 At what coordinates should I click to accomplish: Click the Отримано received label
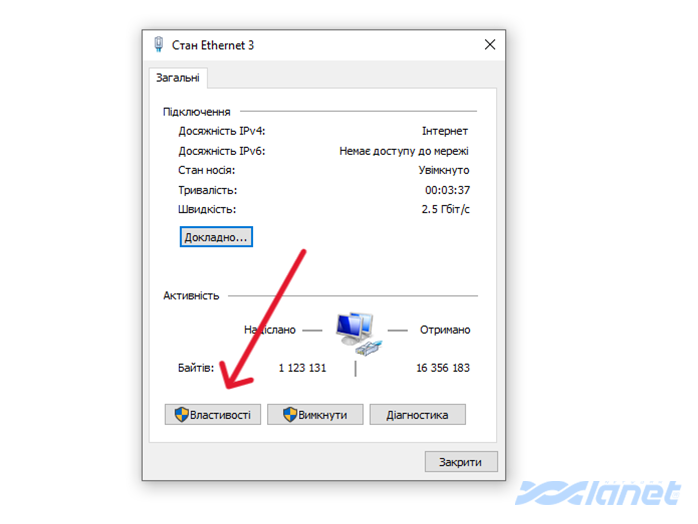(x=445, y=330)
